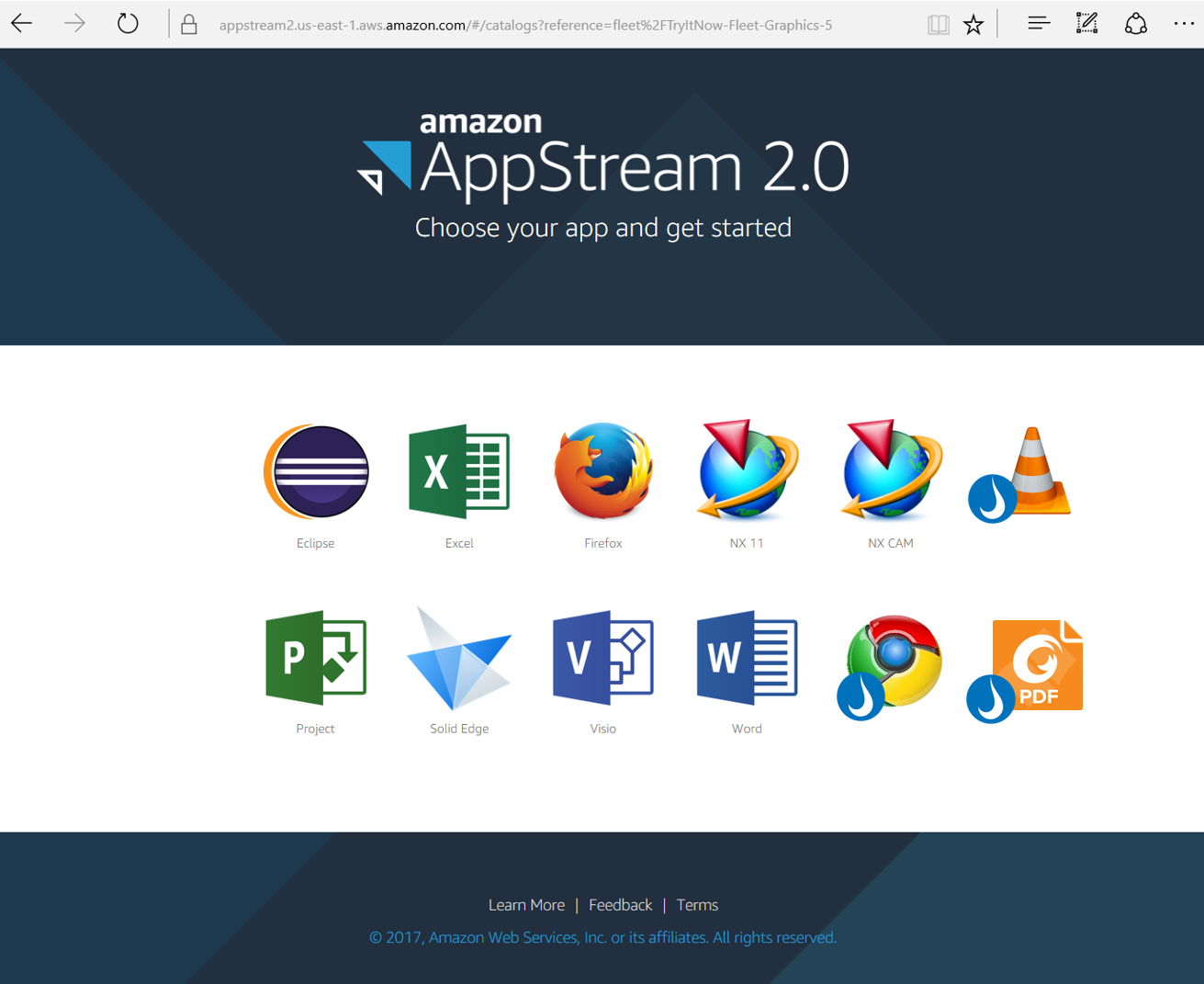Click the Eclipse text label

pos(315,543)
